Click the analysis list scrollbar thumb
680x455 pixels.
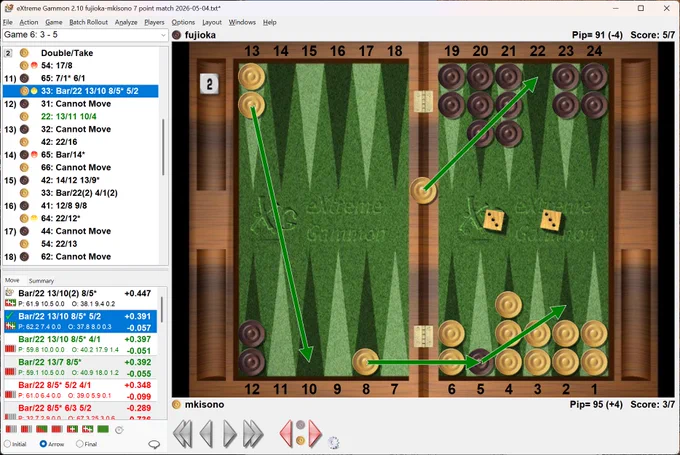coord(162,310)
